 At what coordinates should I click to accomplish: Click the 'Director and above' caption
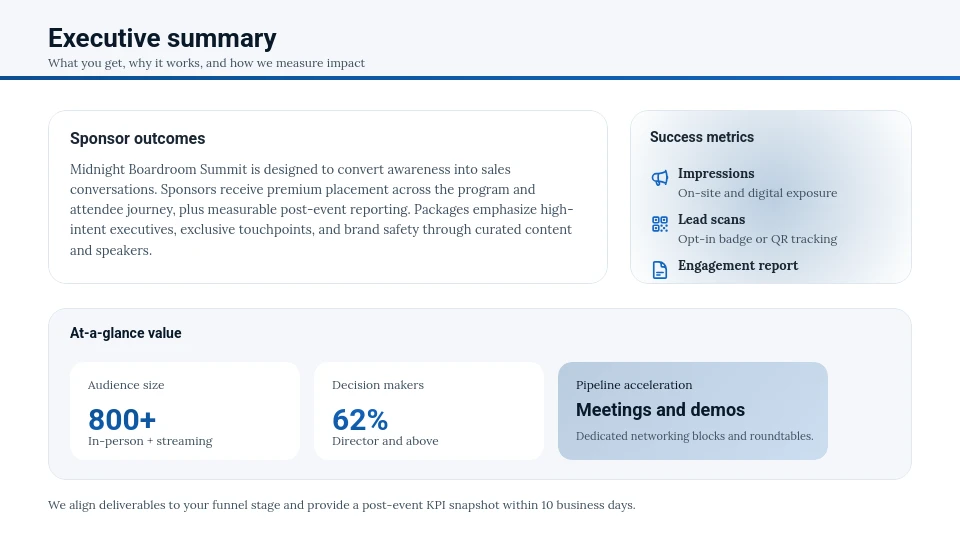point(385,441)
